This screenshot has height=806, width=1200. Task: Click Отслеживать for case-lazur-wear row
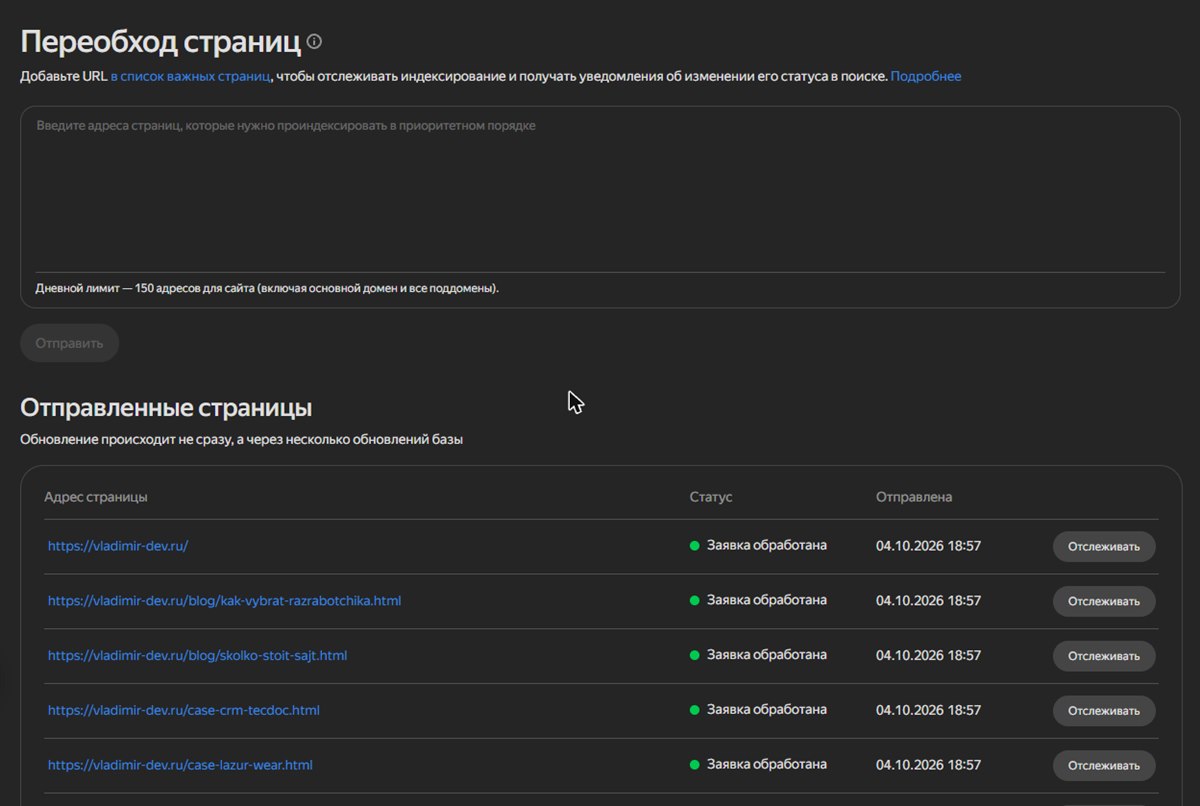(x=1104, y=765)
